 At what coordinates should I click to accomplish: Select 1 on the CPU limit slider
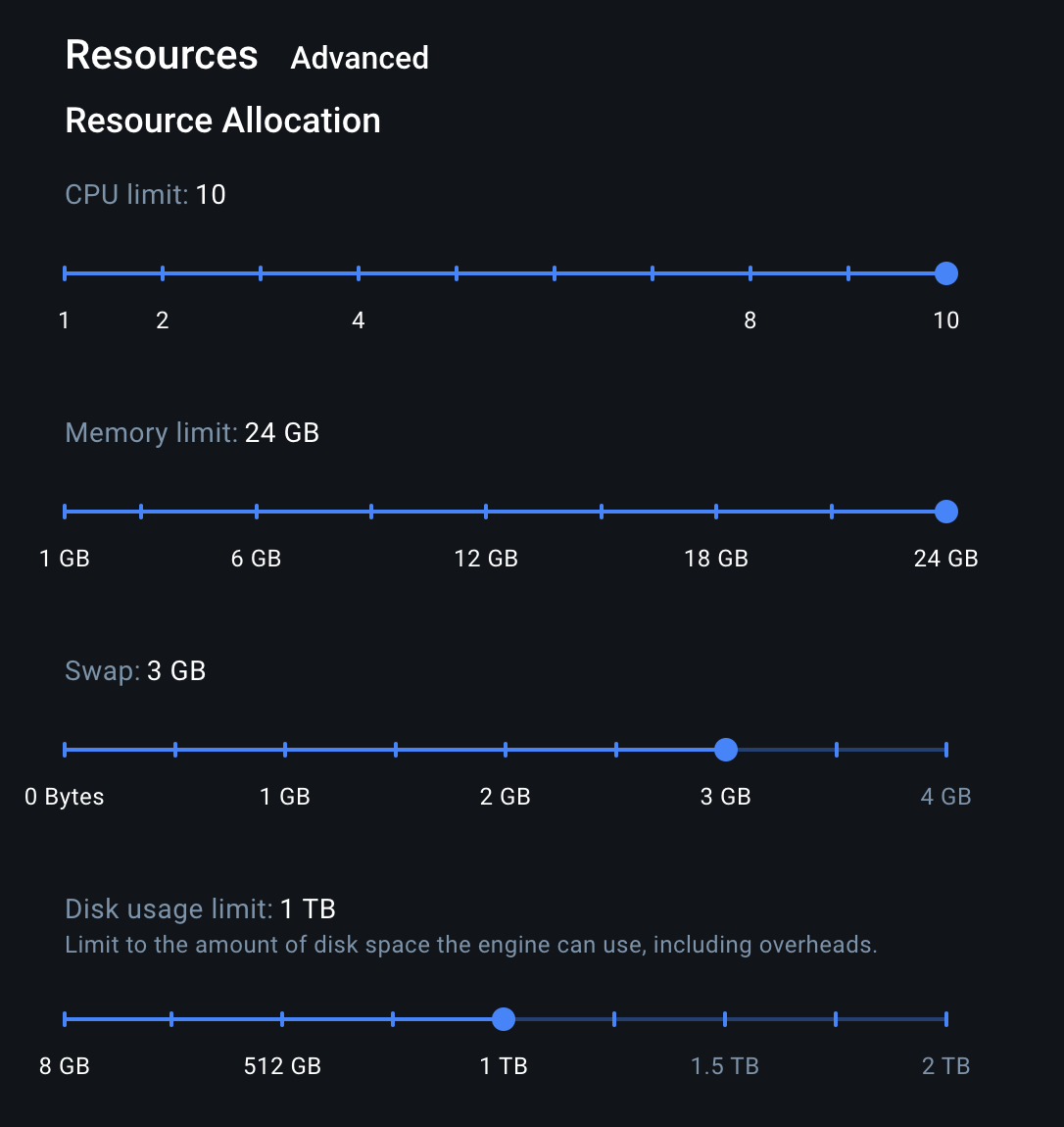click(65, 273)
